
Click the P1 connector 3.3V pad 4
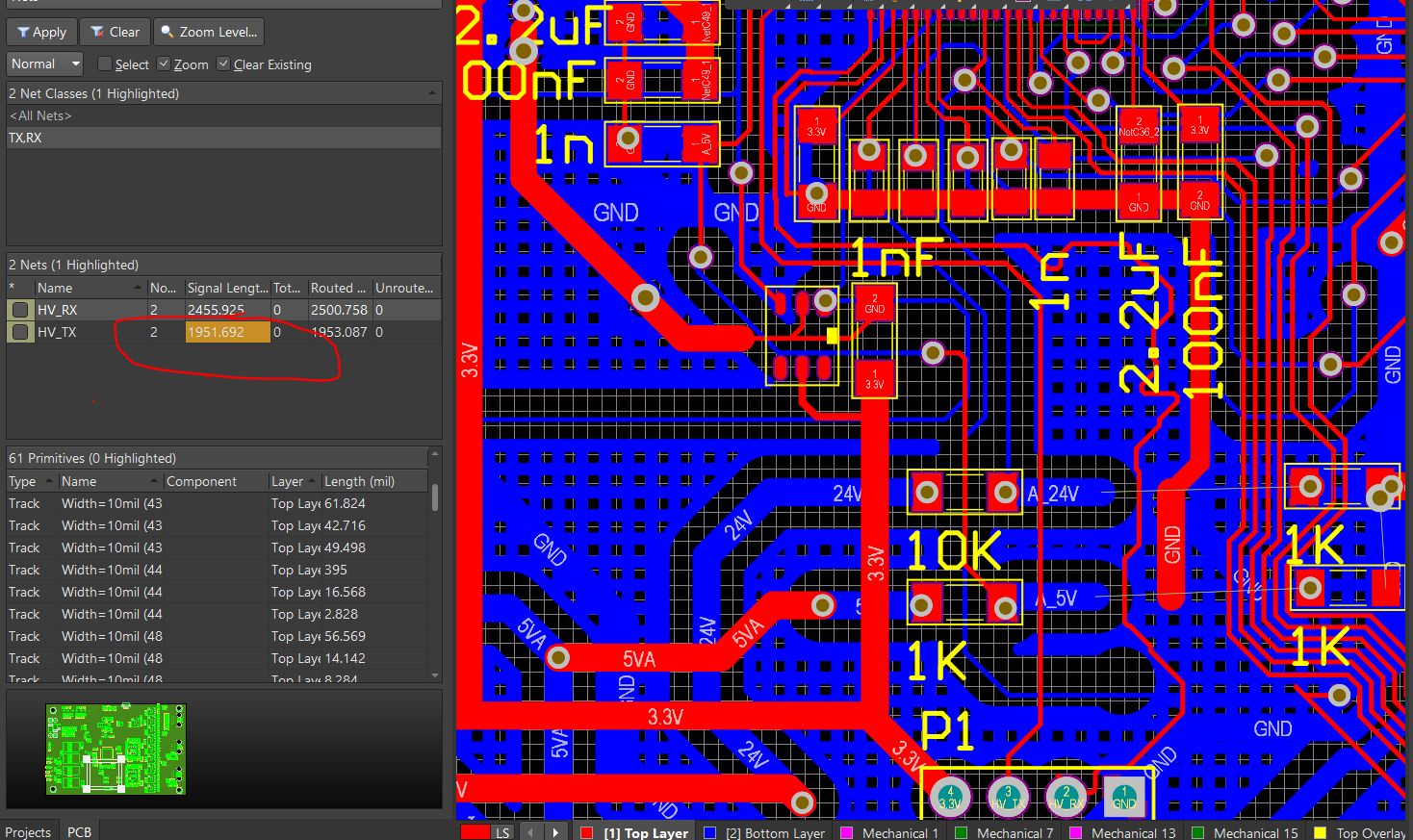pyautogui.click(x=950, y=797)
